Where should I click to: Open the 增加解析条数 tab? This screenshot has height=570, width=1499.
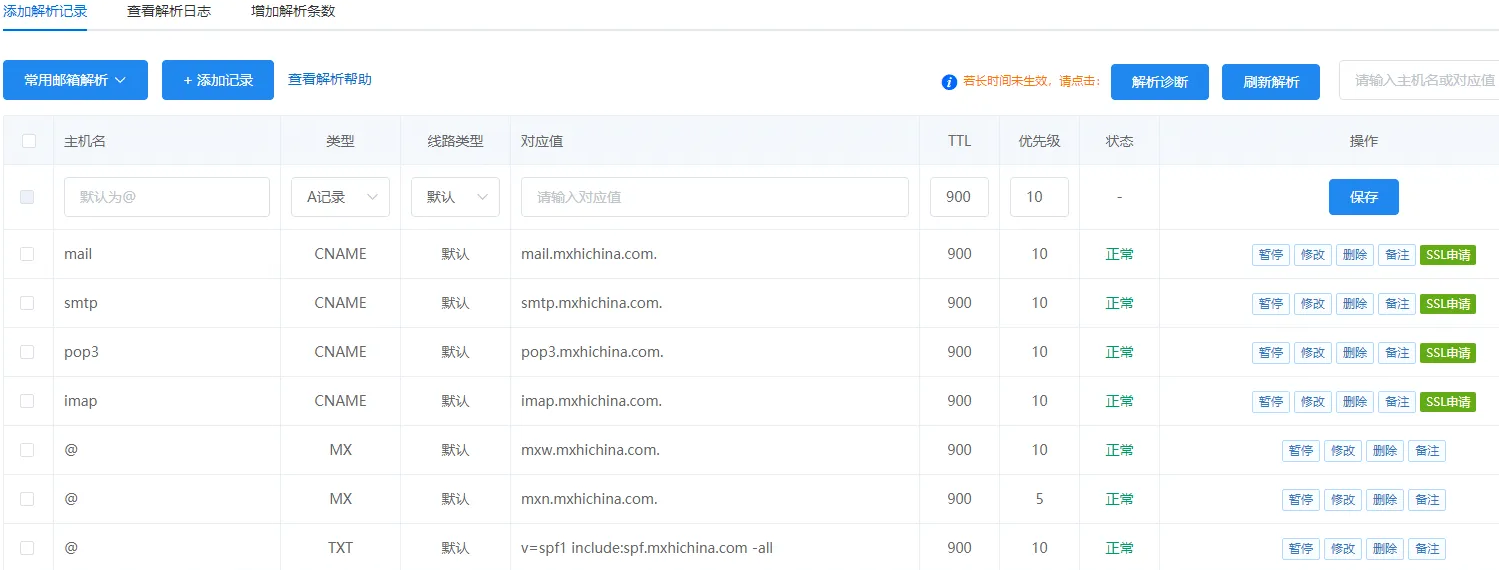[293, 12]
